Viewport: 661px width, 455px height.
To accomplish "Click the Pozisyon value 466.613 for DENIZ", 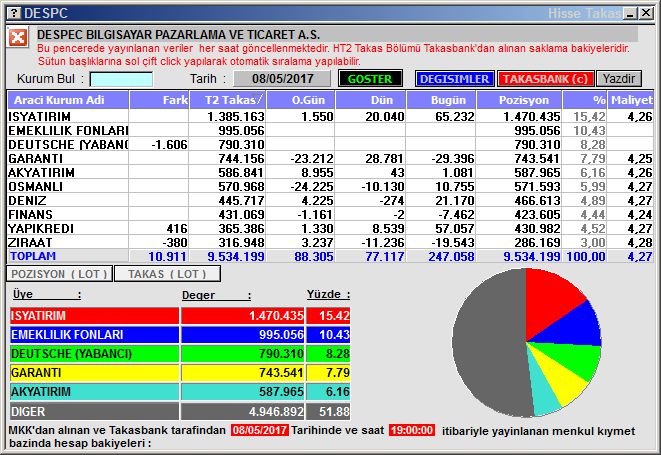I will (537, 200).
